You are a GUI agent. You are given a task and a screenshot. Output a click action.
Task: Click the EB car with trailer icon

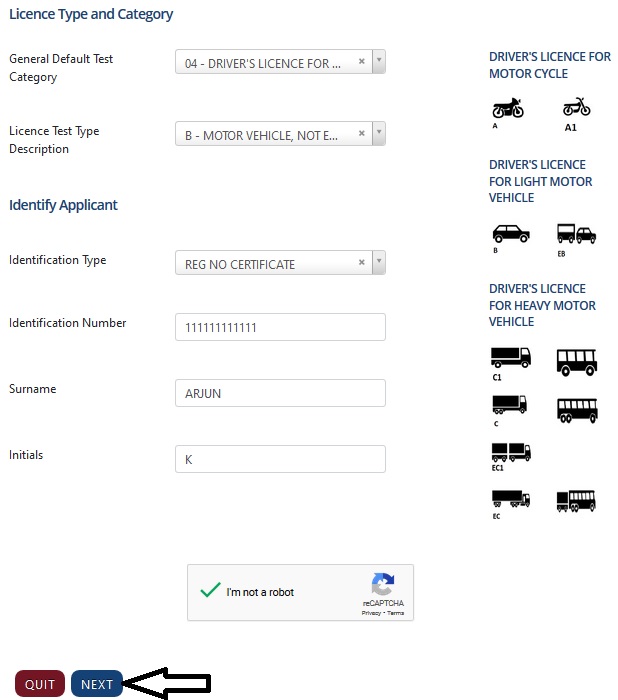coord(576,233)
